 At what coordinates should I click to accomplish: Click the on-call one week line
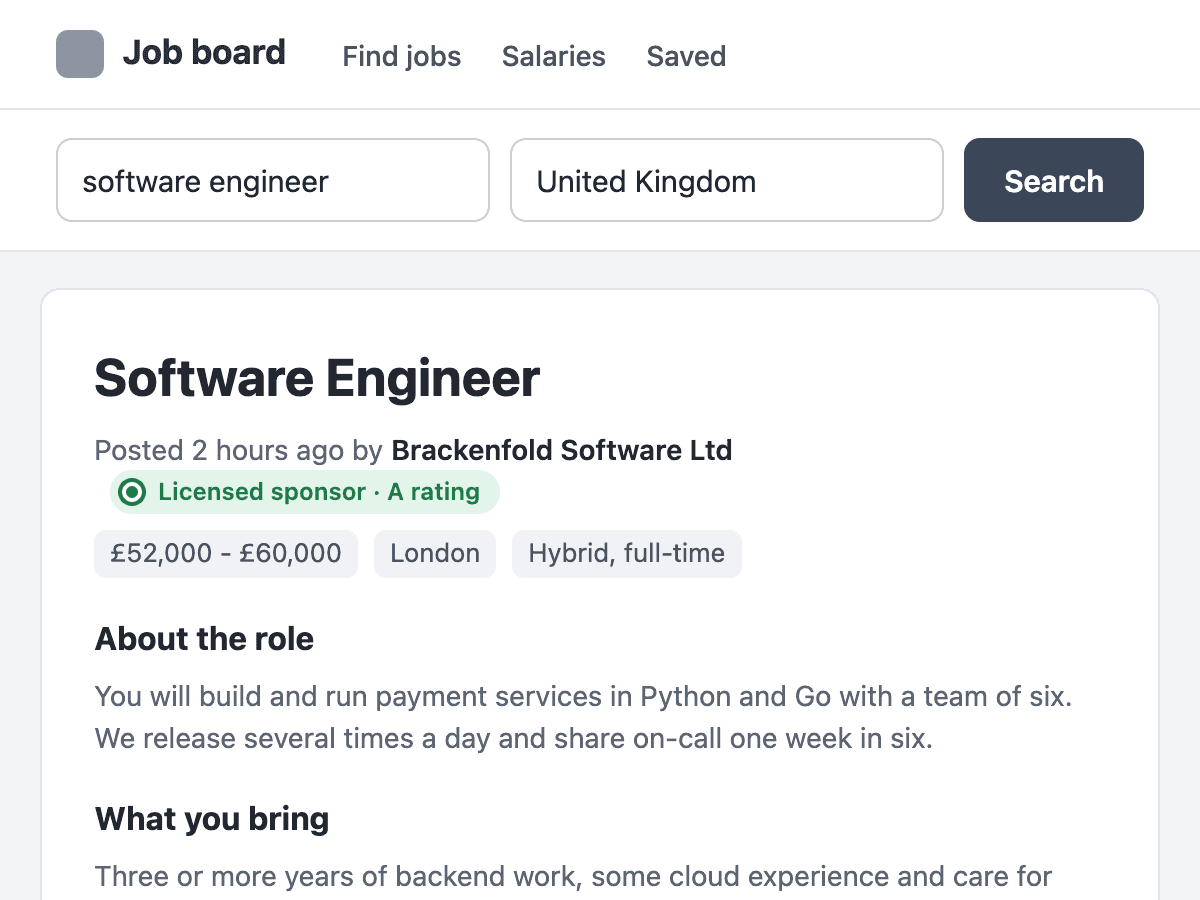(x=514, y=739)
